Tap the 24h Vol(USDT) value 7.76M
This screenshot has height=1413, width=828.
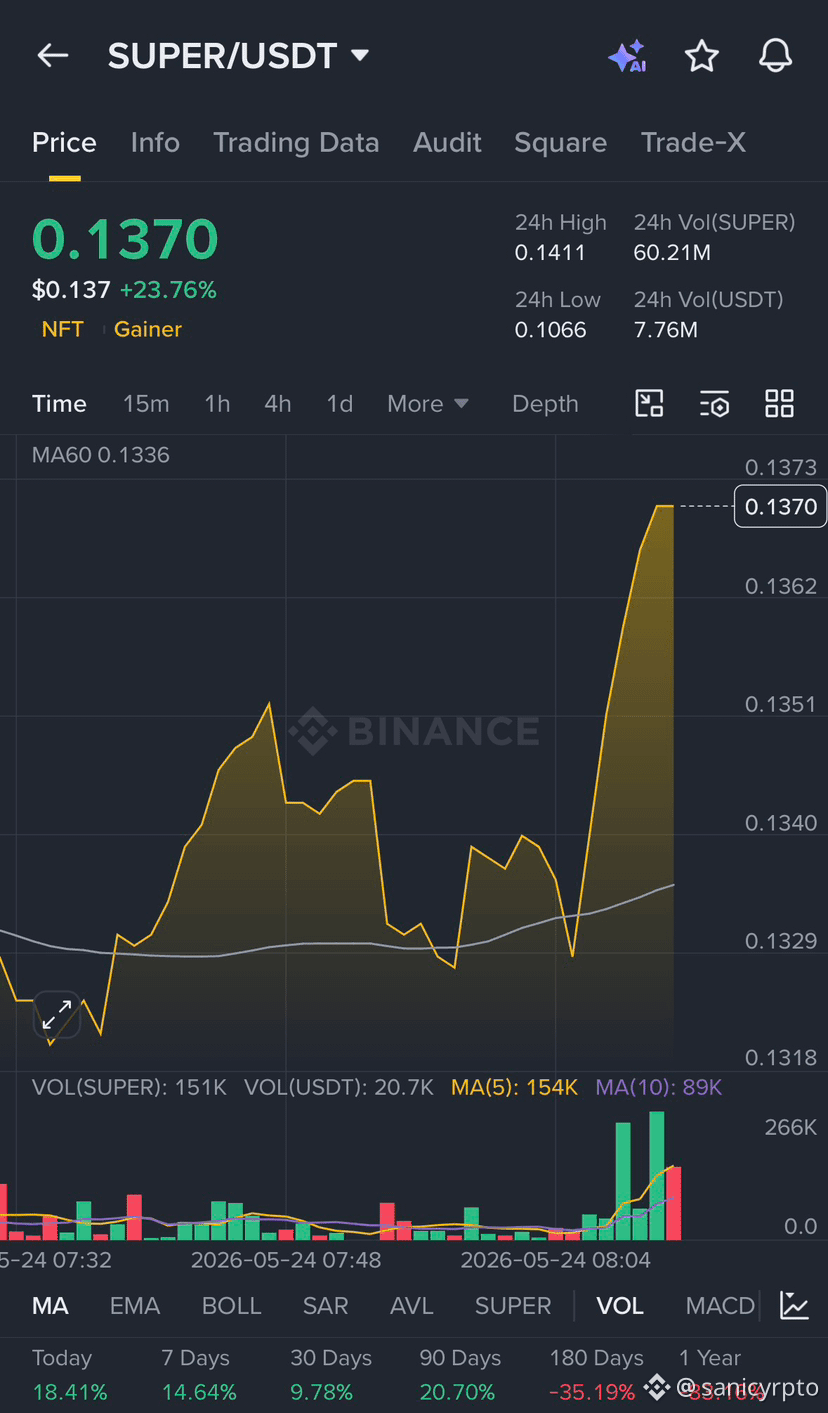click(x=666, y=330)
